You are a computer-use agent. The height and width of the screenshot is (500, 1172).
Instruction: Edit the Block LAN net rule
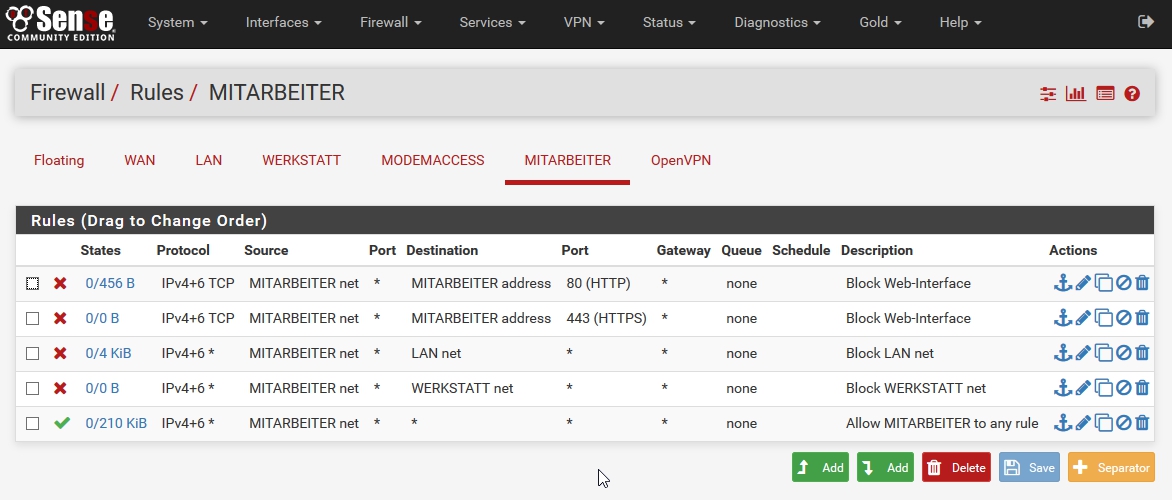tap(1083, 353)
